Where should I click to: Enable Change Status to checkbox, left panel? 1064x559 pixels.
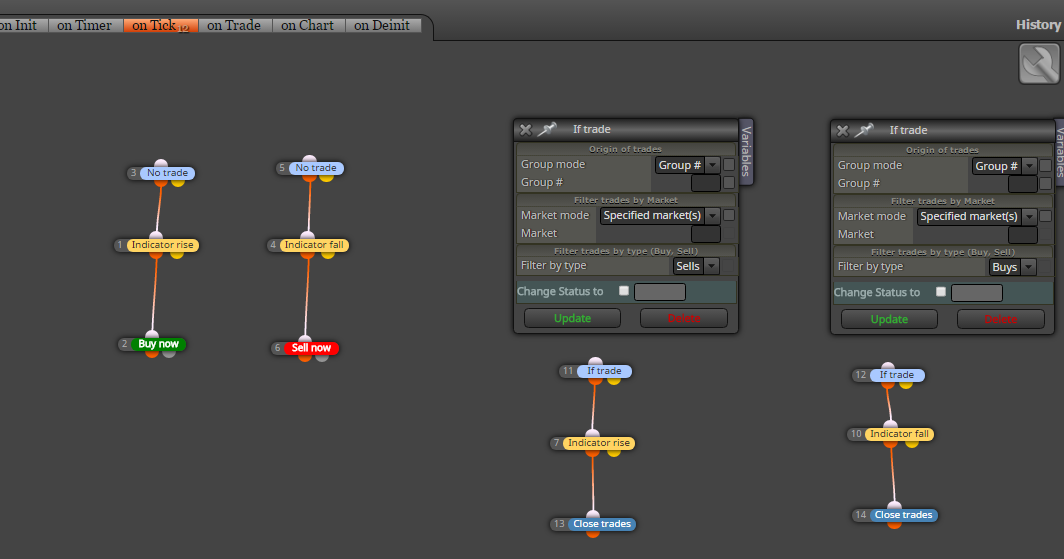click(x=624, y=290)
